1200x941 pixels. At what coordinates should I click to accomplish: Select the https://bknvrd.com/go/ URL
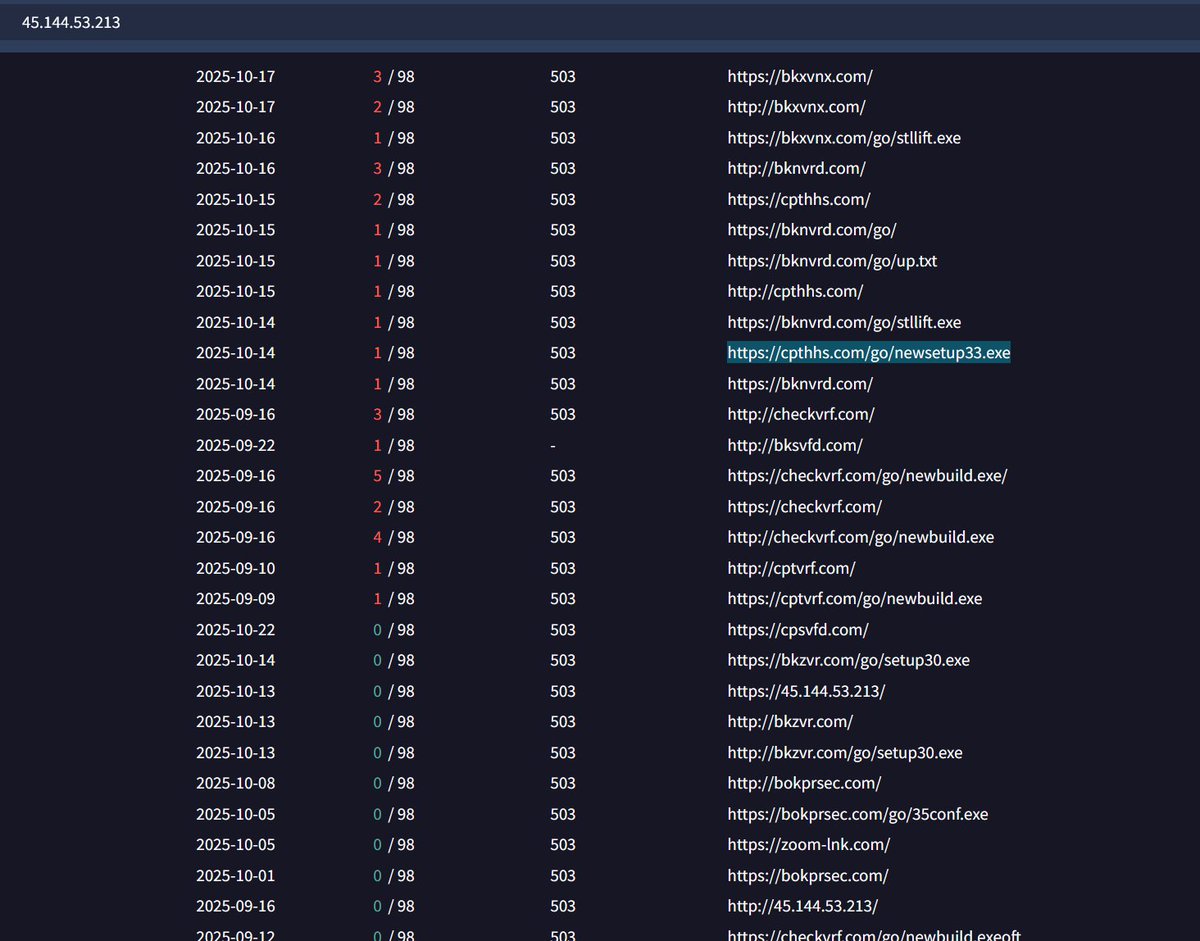click(812, 230)
